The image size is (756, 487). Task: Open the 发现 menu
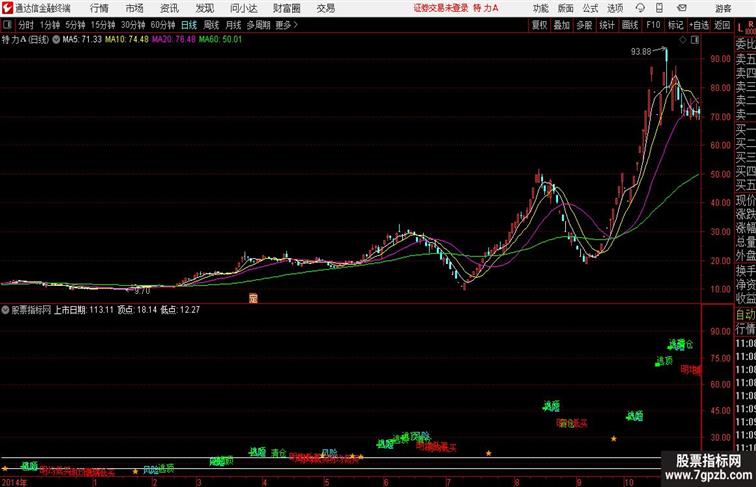(x=204, y=8)
